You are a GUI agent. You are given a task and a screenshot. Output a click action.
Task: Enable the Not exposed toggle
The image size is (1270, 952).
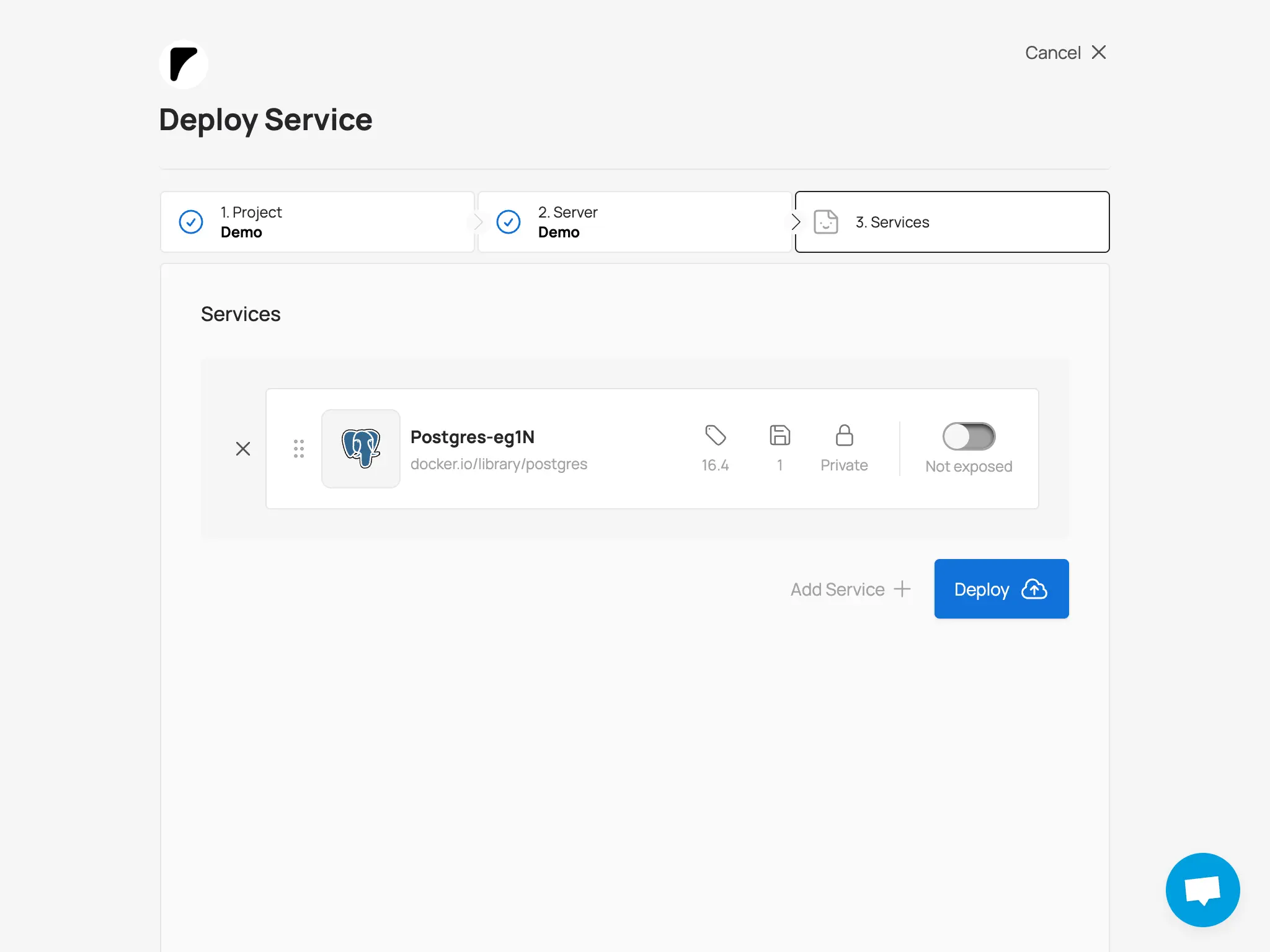point(969,436)
